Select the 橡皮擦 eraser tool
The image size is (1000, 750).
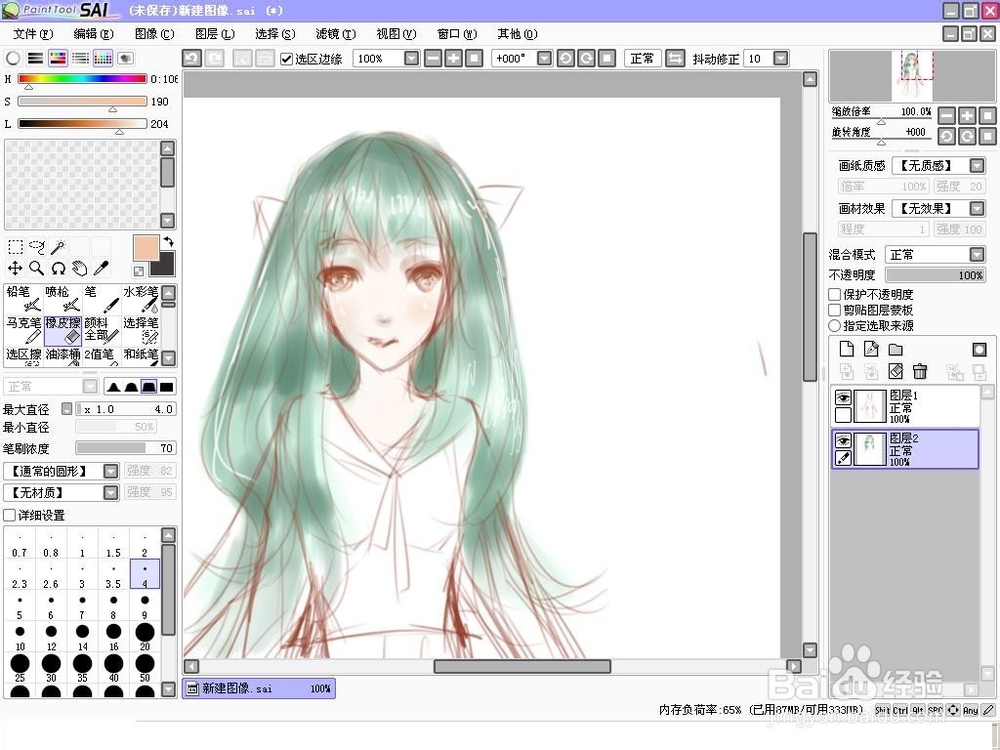pos(62,330)
